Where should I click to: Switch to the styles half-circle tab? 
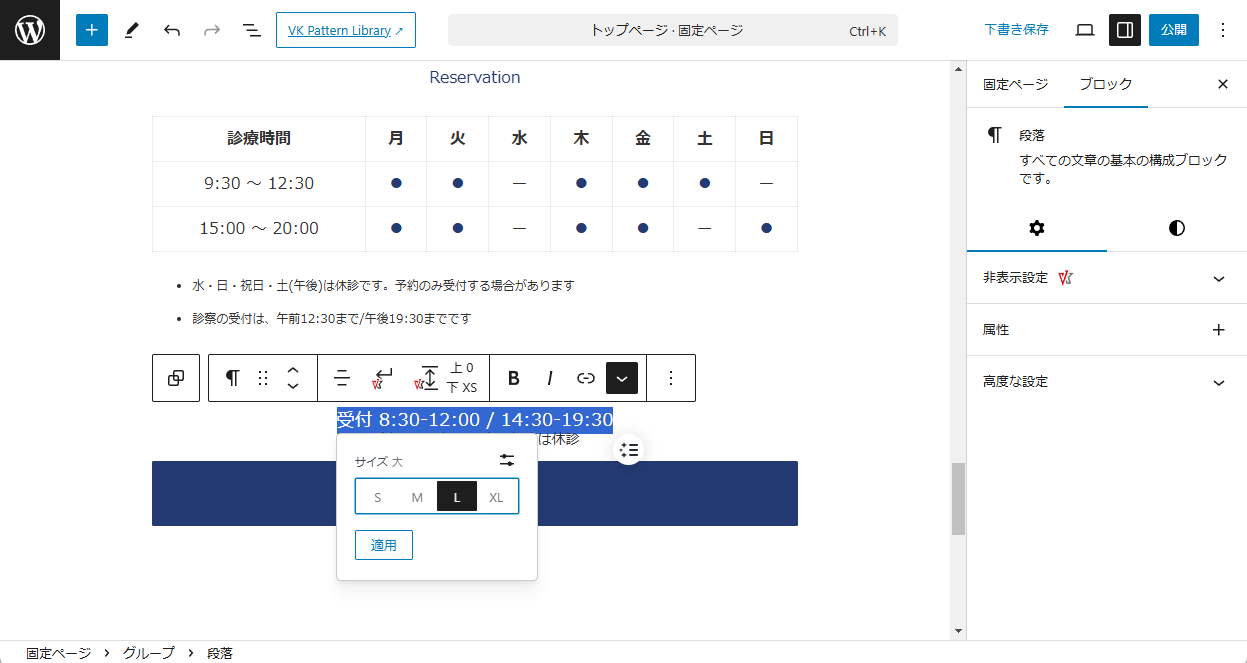coord(1177,228)
